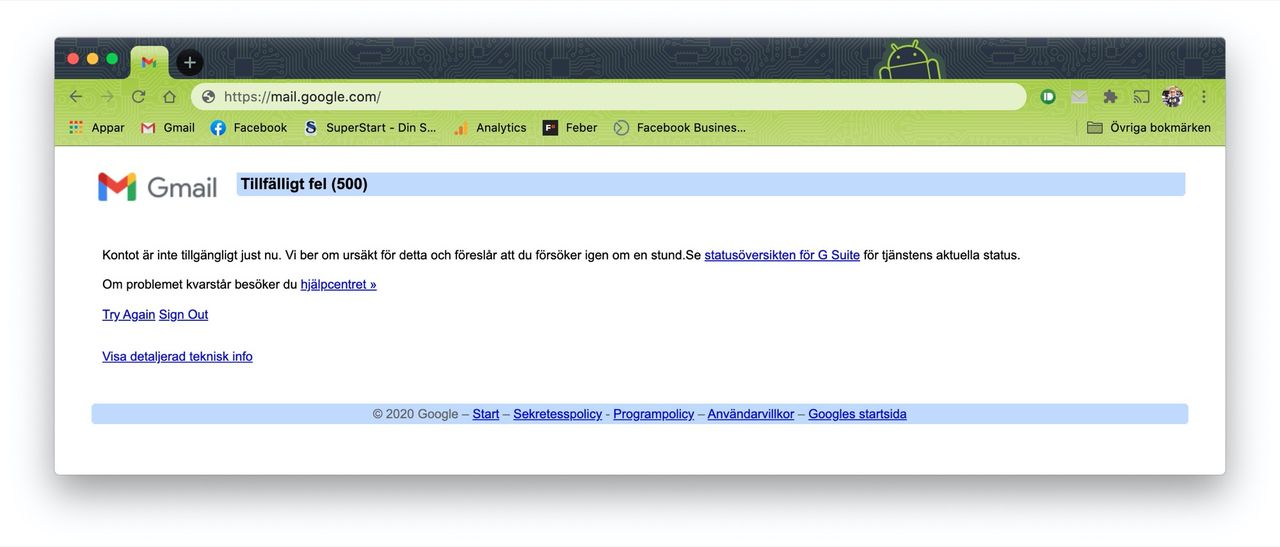Viewport: 1280px width, 547px height.
Task: Open the Gmail bookmark
Action: tap(168, 128)
